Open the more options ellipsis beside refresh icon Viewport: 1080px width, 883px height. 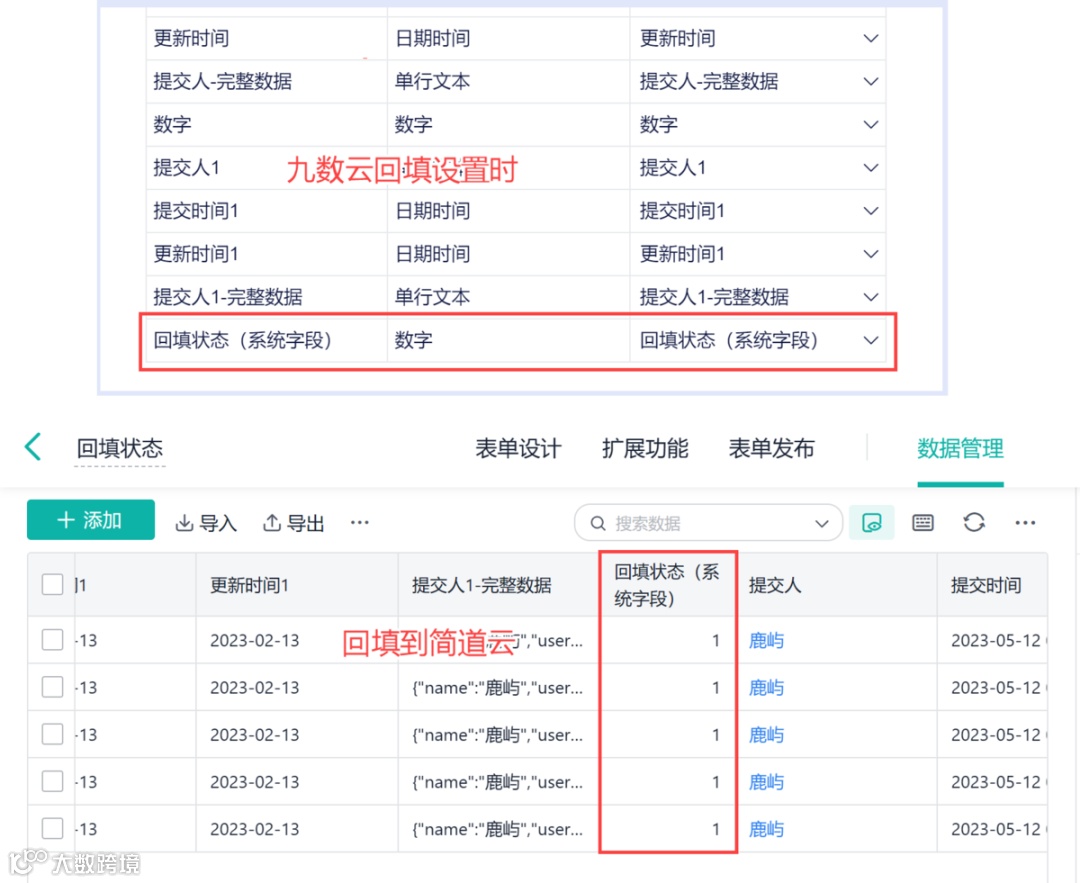[1024, 522]
